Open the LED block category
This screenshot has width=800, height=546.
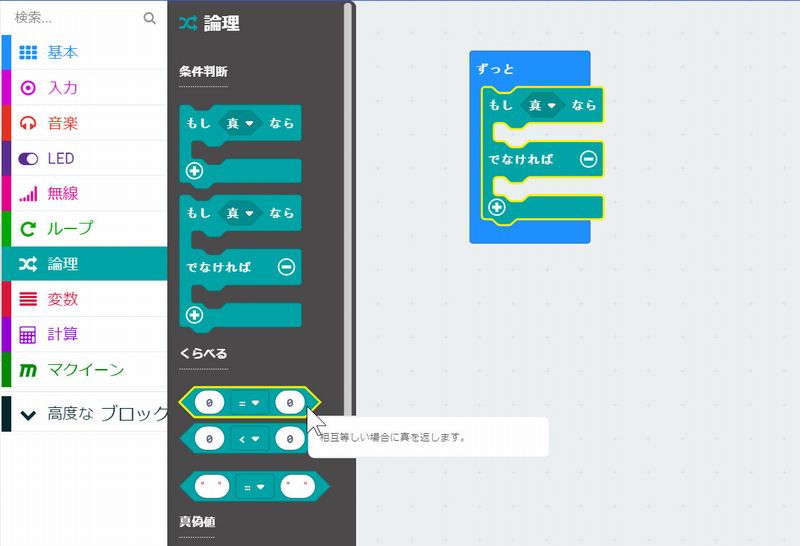coord(60,158)
